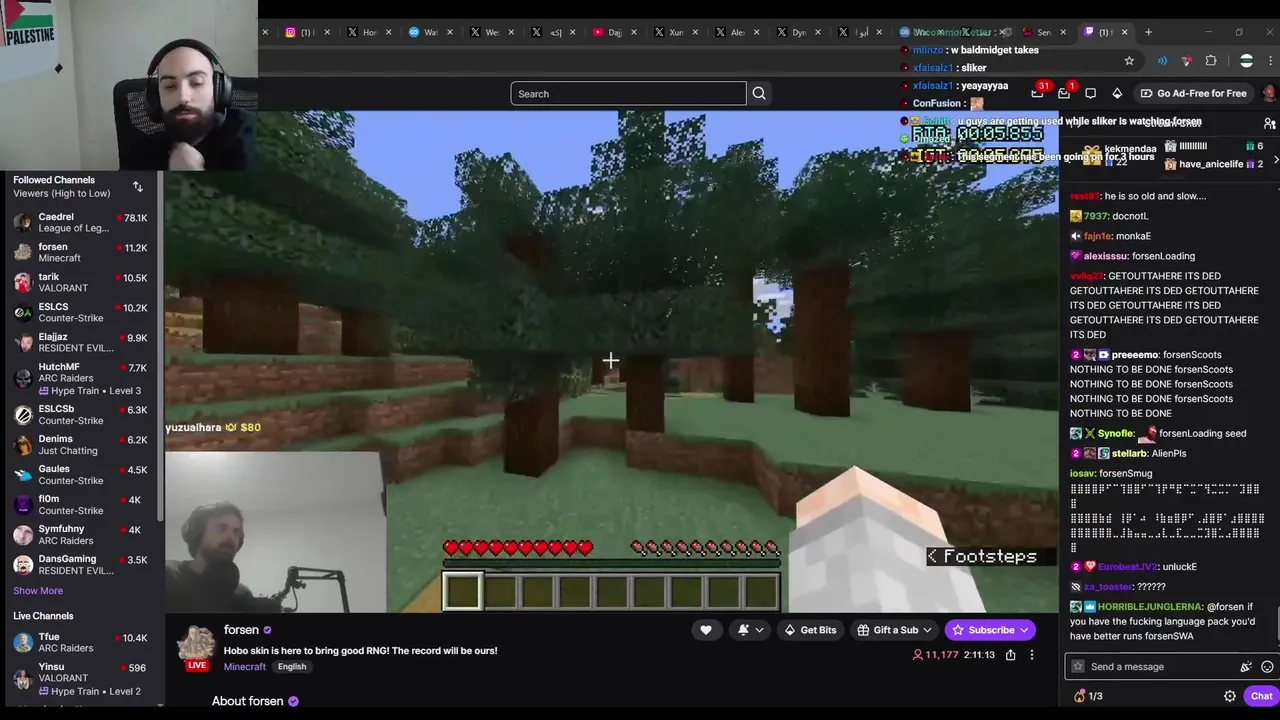This screenshot has height=720, width=1280.
Task: Open fl0m Counter-Strike channel
Action: [84, 504]
